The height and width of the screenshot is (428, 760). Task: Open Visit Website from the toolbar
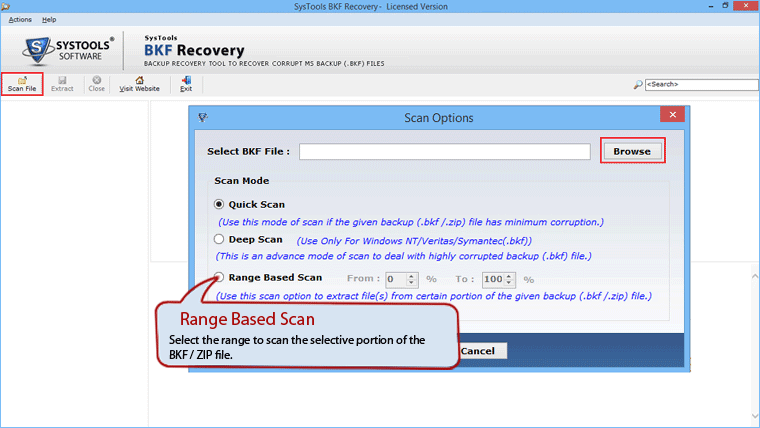139,84
